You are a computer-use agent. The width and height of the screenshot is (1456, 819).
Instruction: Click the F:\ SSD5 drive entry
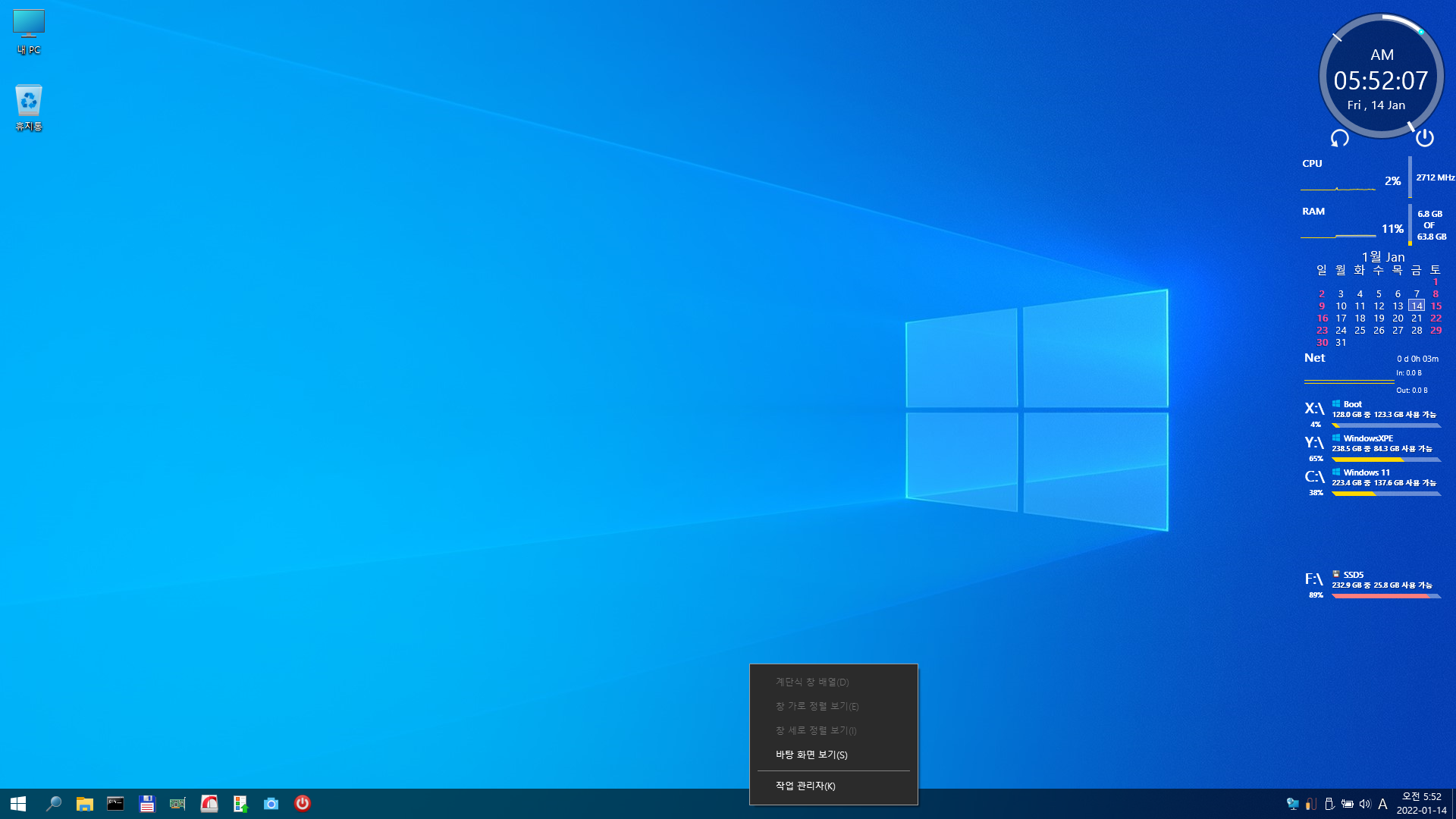(x=1372, y=585)
